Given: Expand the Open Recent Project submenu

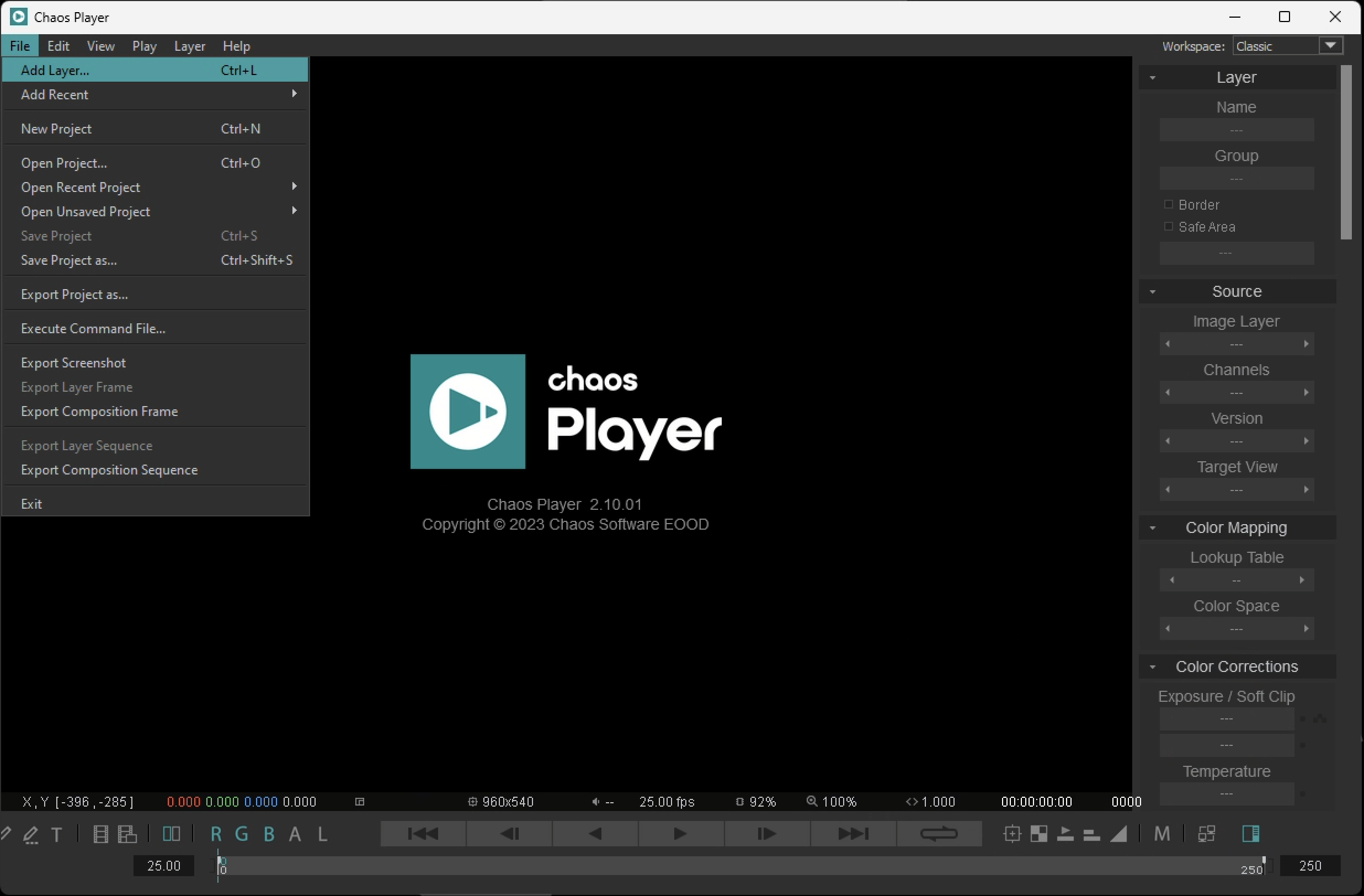Looking at the screenshot, I should [155, 188].
